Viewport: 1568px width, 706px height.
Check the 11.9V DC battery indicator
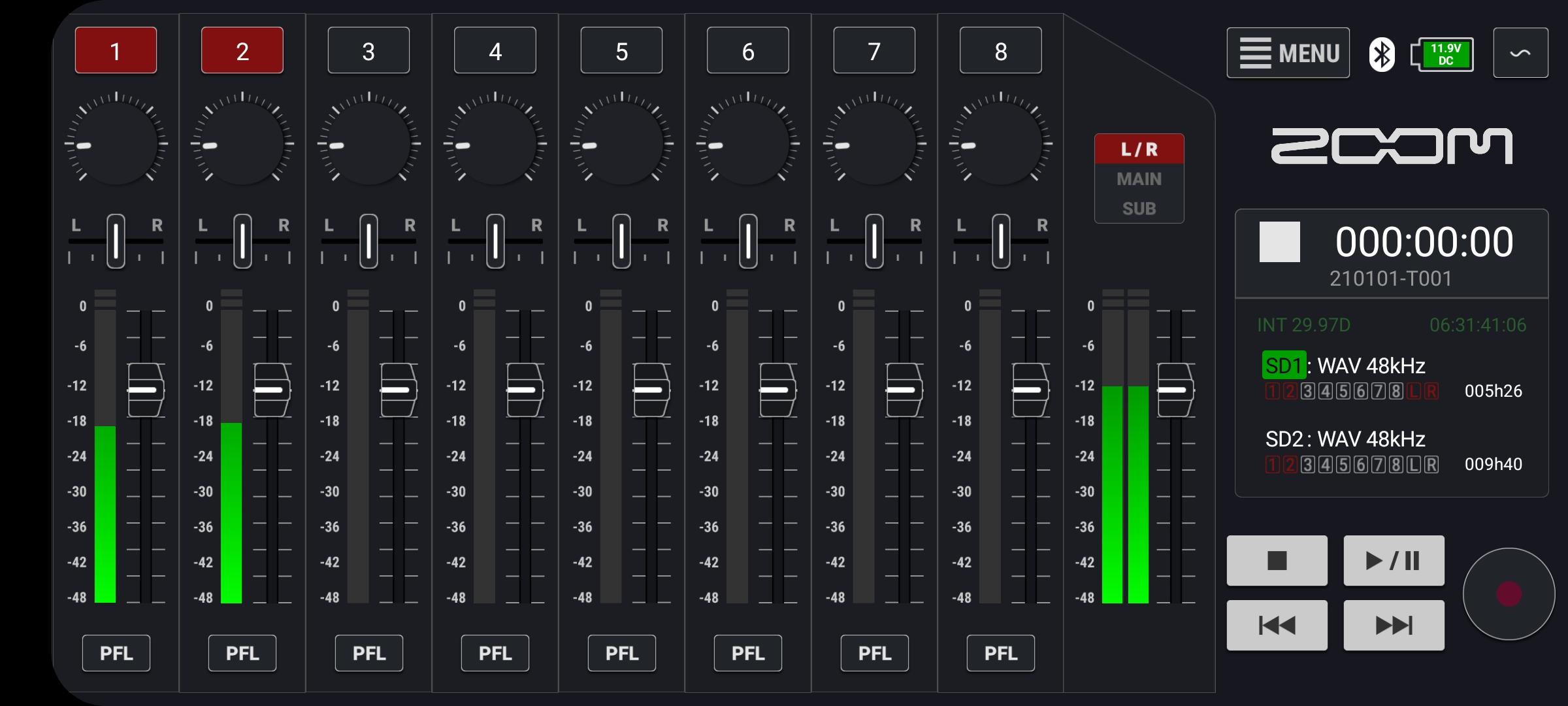point(1442,54)
